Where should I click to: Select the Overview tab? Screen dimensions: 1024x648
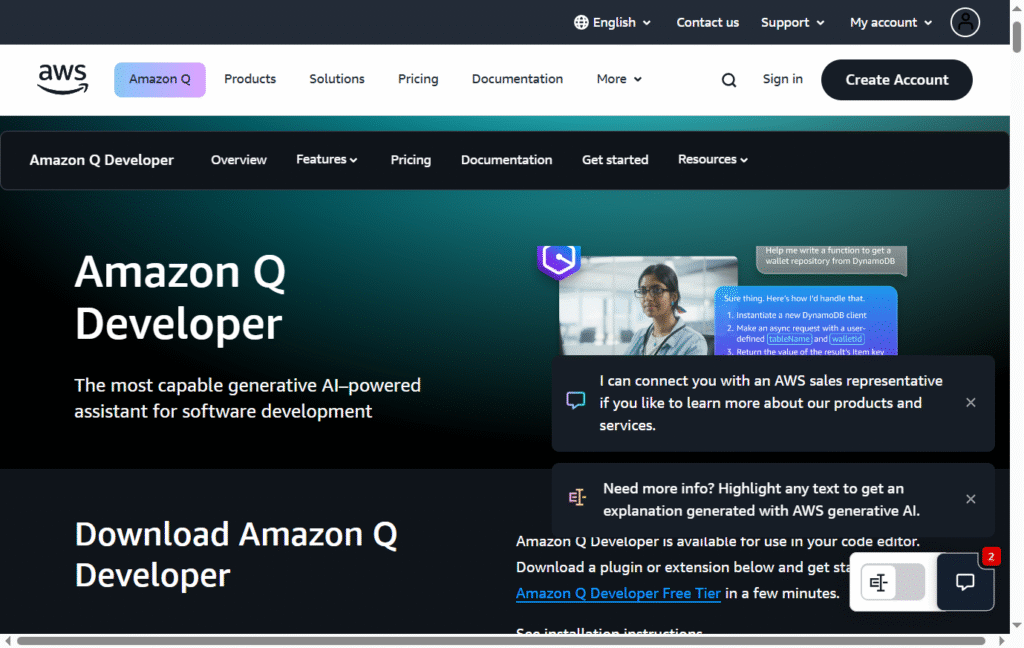tap(238, 160)
